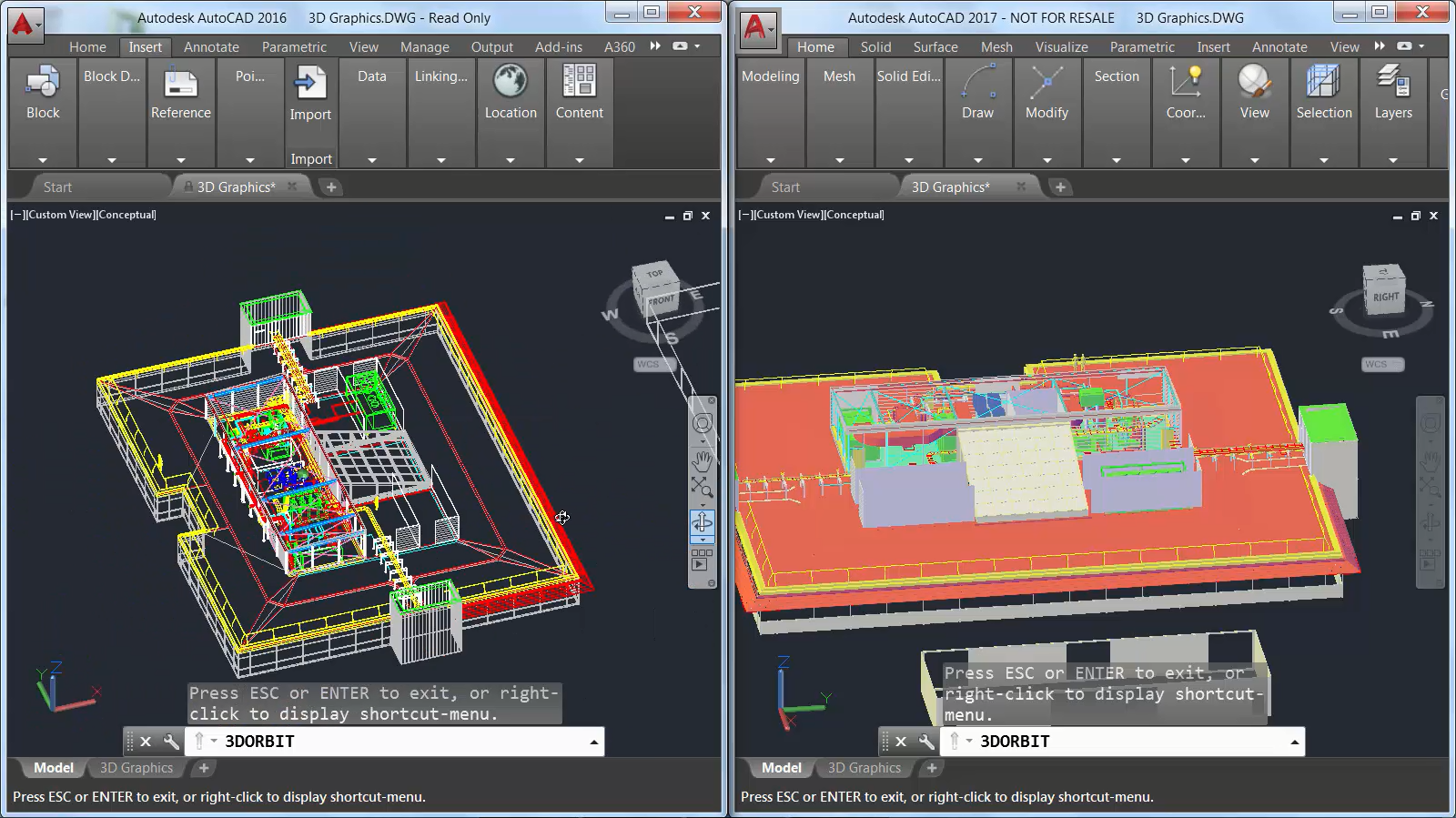Click the customize wrench in right command line
Viewport: 1456px width, 818px height.
pyautogui.click(x=925, y=742)
